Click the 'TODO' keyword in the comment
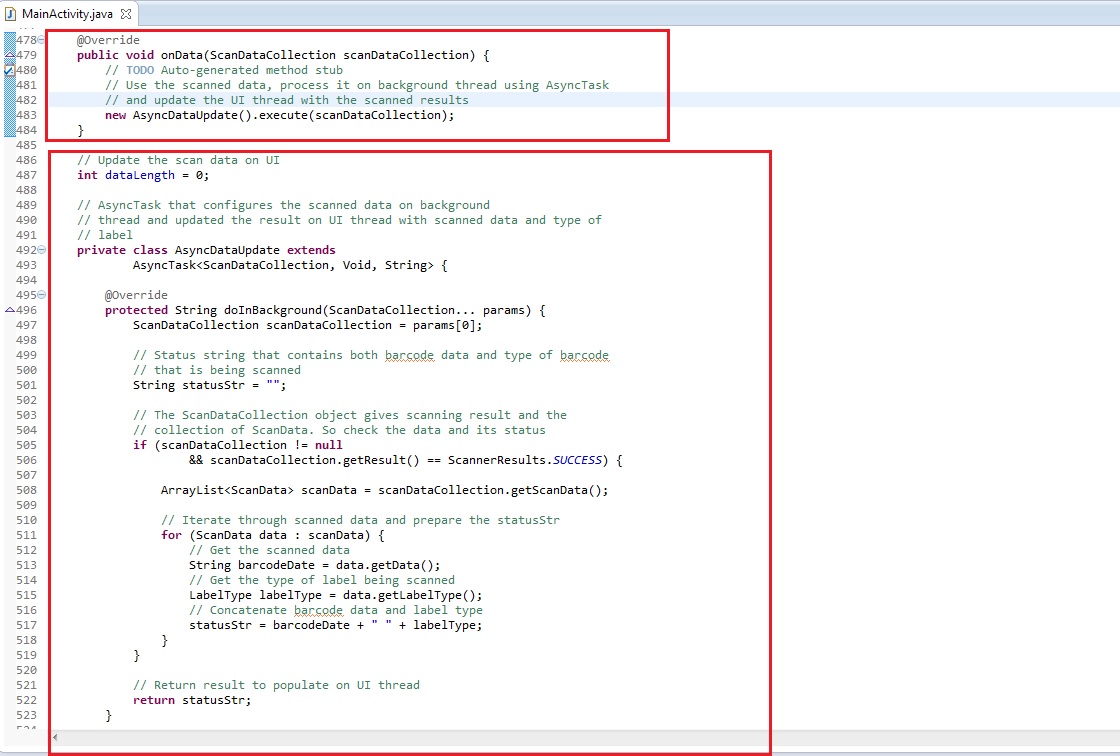This screenshot has height=756, width=1120. point(140,70)
